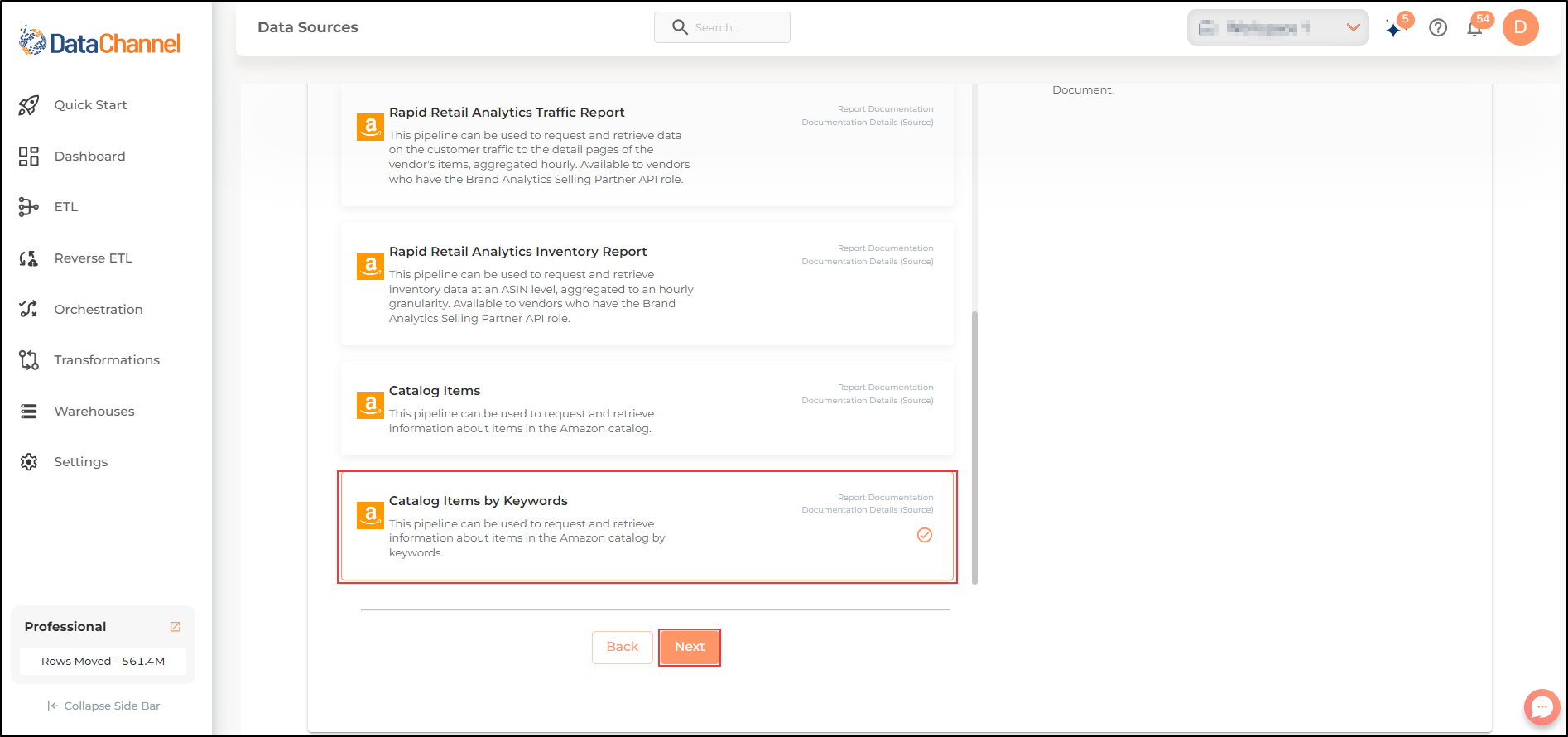This screenshot has height=737, width=1568.
Task: Click Rows Moved - 561.4M label
Action: click(x=103, y=662)
